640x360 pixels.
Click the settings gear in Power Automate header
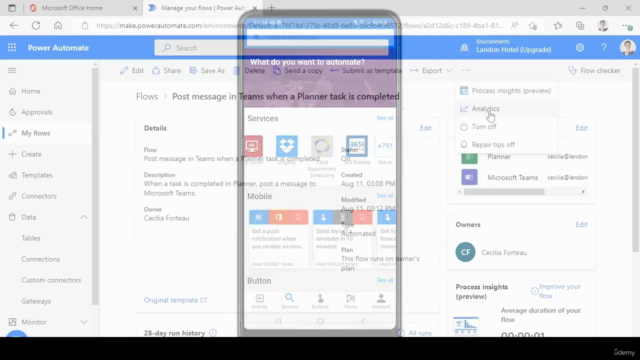click(580, 48)
